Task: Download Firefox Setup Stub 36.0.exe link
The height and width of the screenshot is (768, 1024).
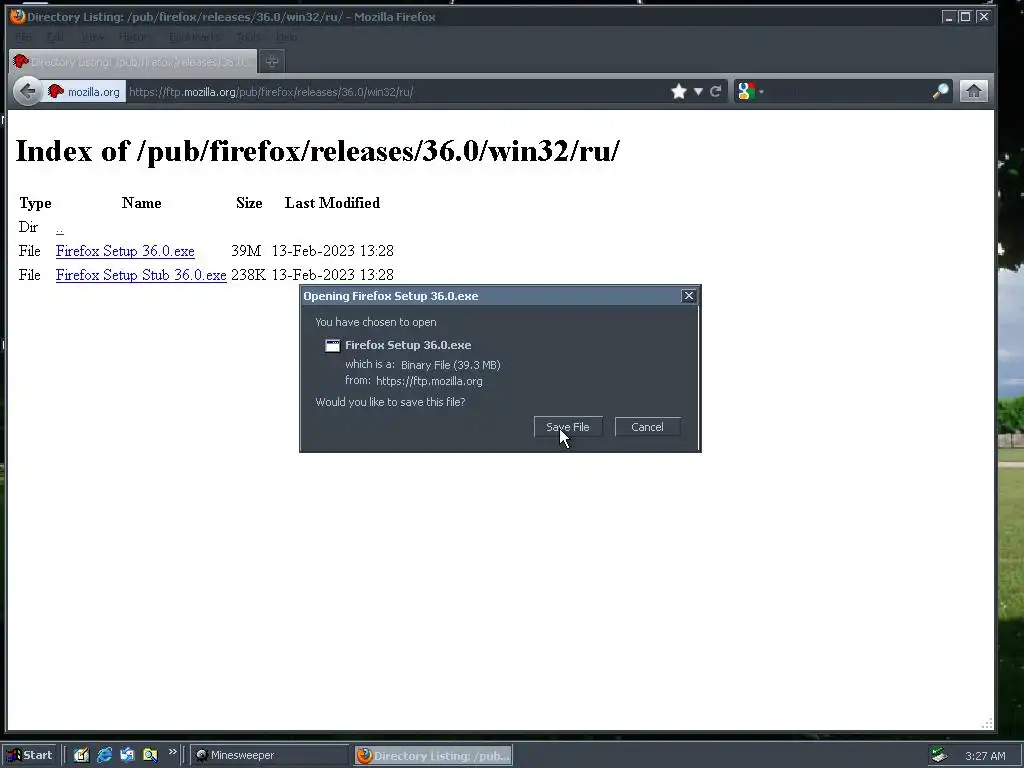Action: [141, 275]
